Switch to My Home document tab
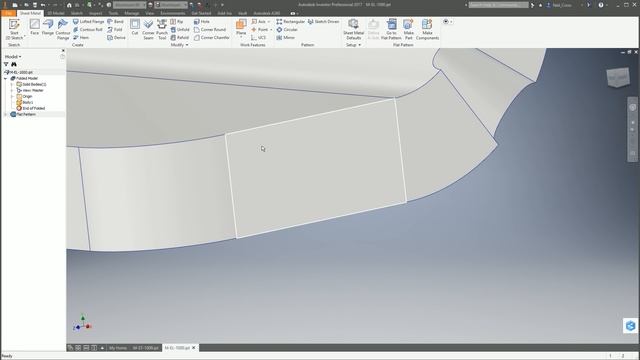 pos(118,348)
